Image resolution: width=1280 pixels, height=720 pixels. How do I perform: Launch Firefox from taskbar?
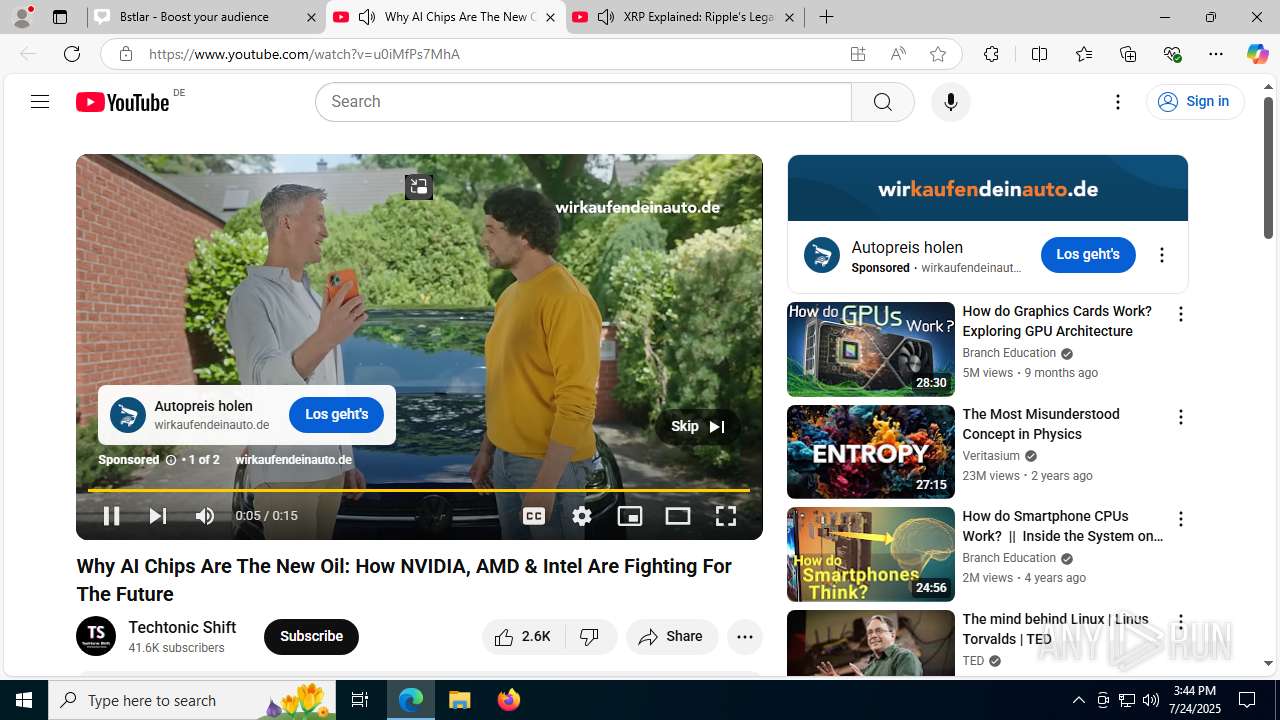[509, 700]
